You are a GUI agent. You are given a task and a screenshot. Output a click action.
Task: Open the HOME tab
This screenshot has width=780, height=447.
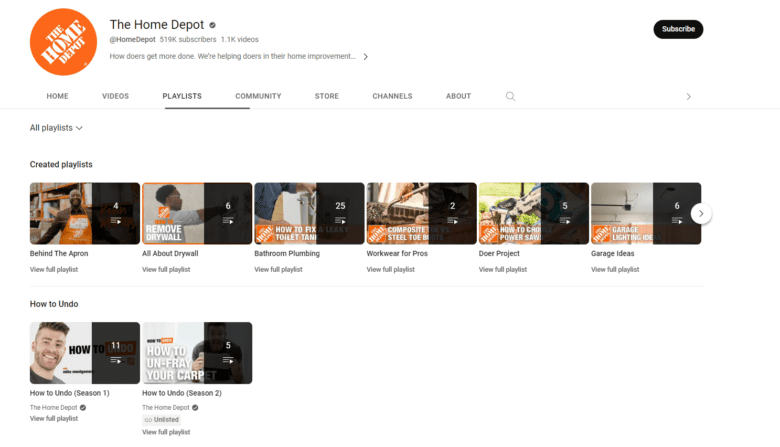(58, 96)
